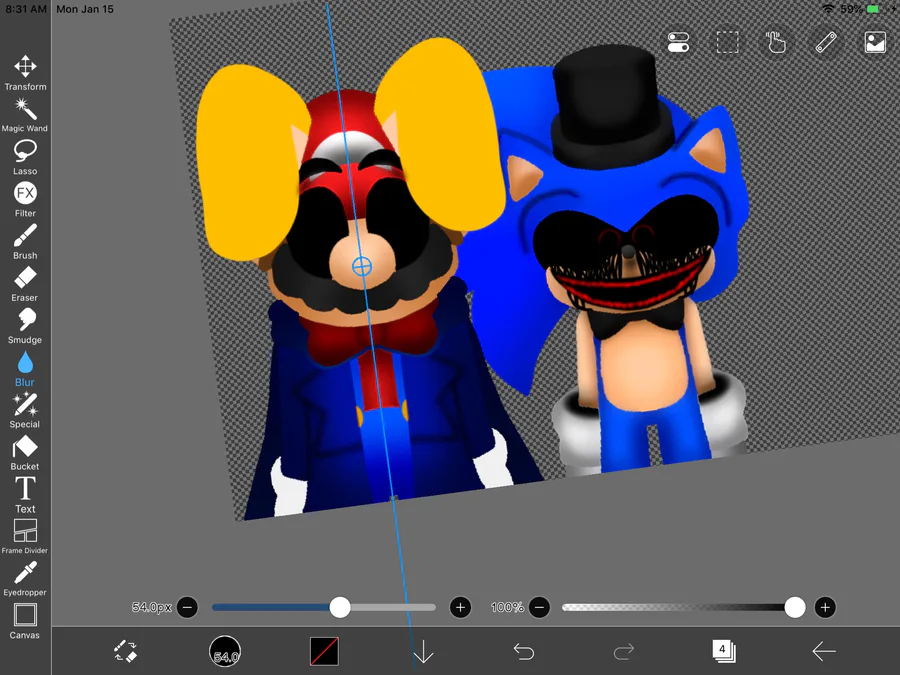Screen dimensions: 900x675
Task: Open the ruler tool
Action: 826,42
